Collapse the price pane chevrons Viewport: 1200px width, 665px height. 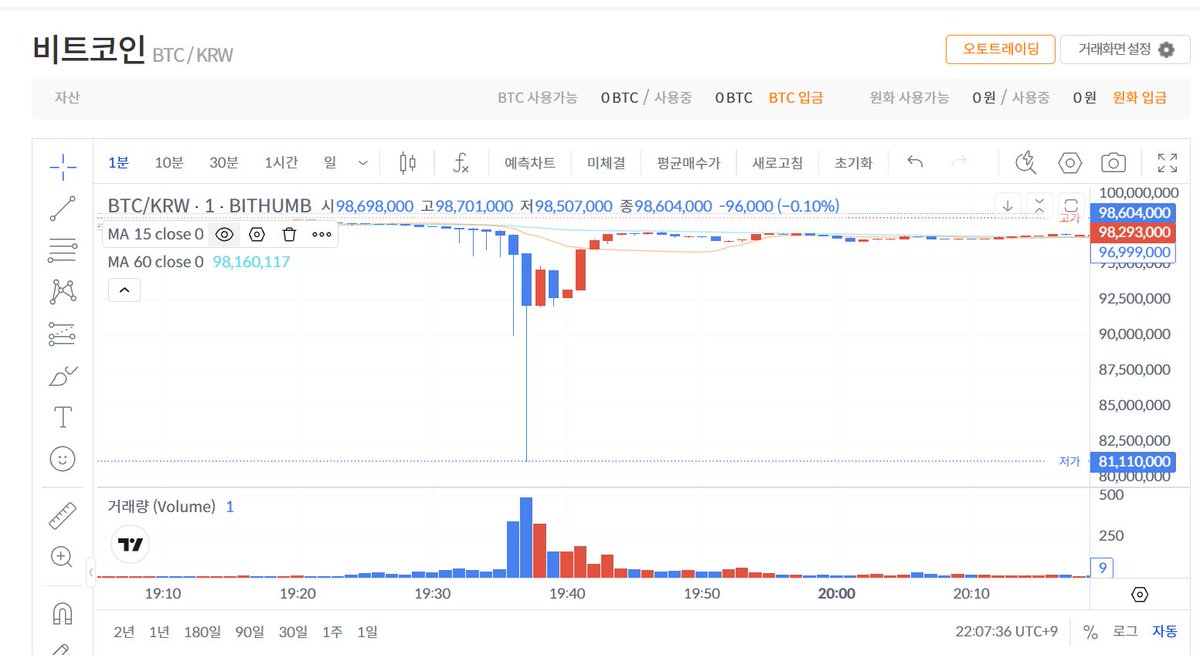pos(1039,205)
